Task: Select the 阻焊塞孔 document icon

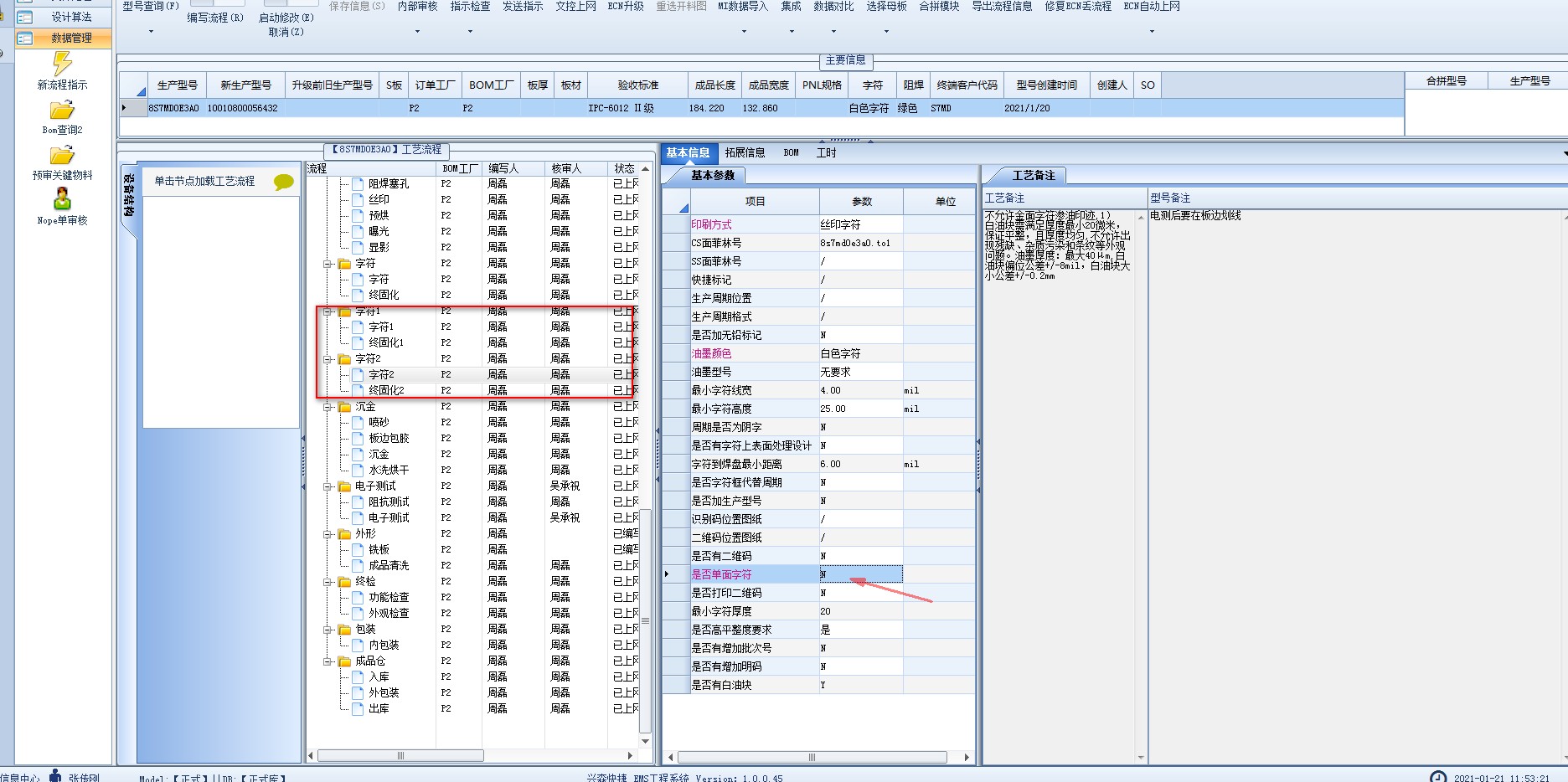Action: point(358,183)
